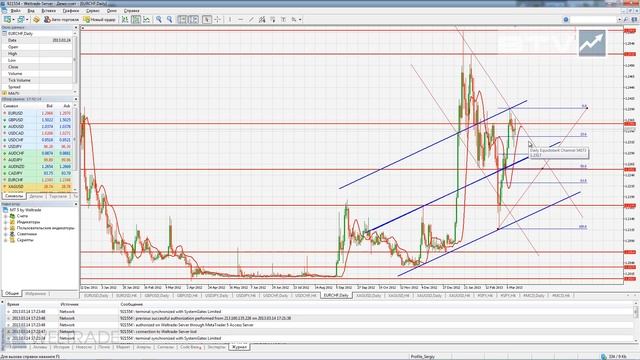Switch to GBPUSD,H4 chart tab
The height and width of the screenshot is (360, 640).
click(187, 295)
